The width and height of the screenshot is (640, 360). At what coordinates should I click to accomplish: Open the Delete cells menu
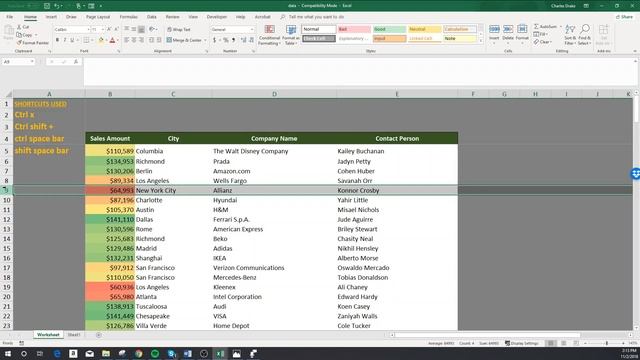(x=508, y=33)
